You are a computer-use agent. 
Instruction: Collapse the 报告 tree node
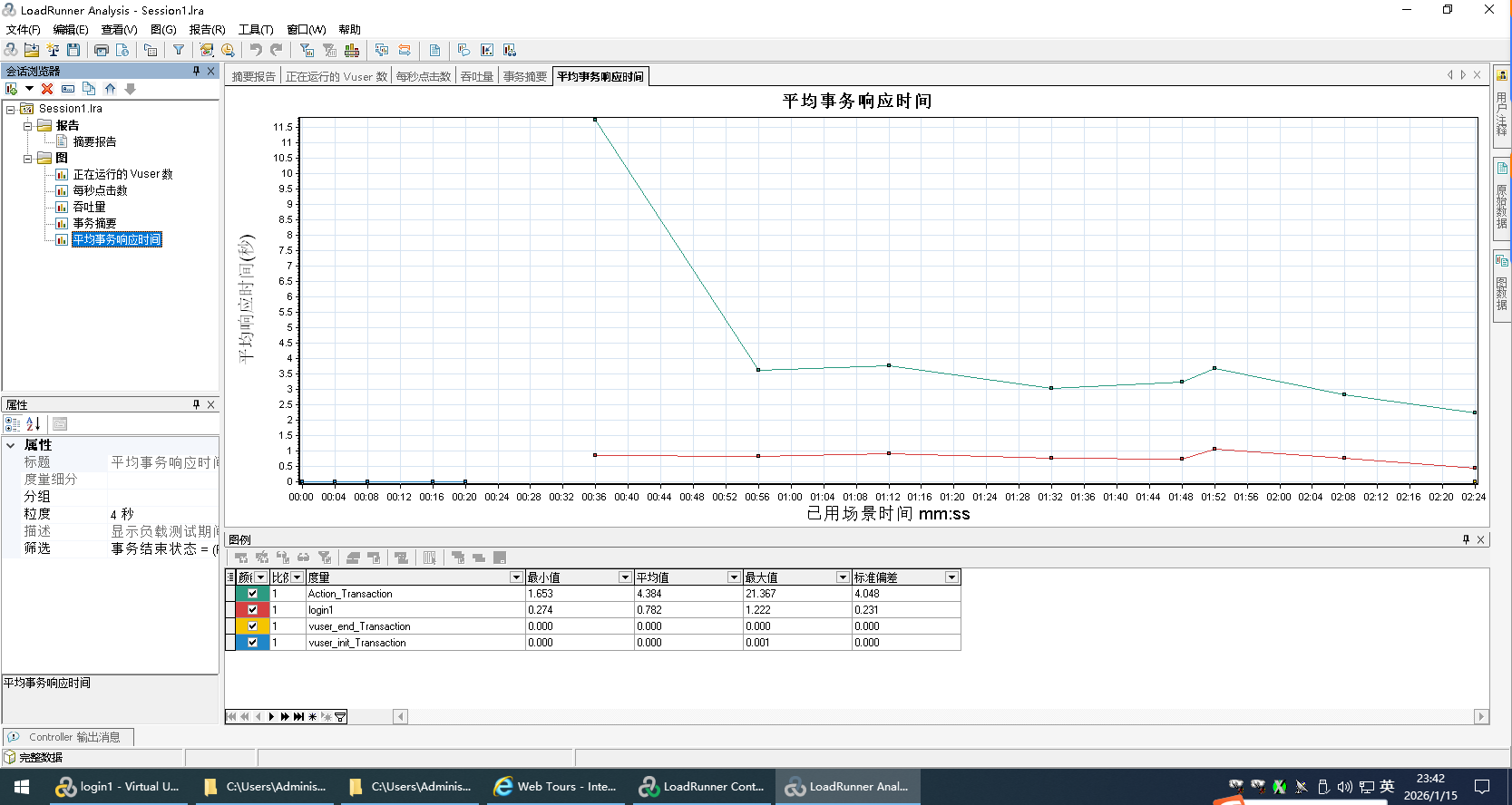pos(27,126)
